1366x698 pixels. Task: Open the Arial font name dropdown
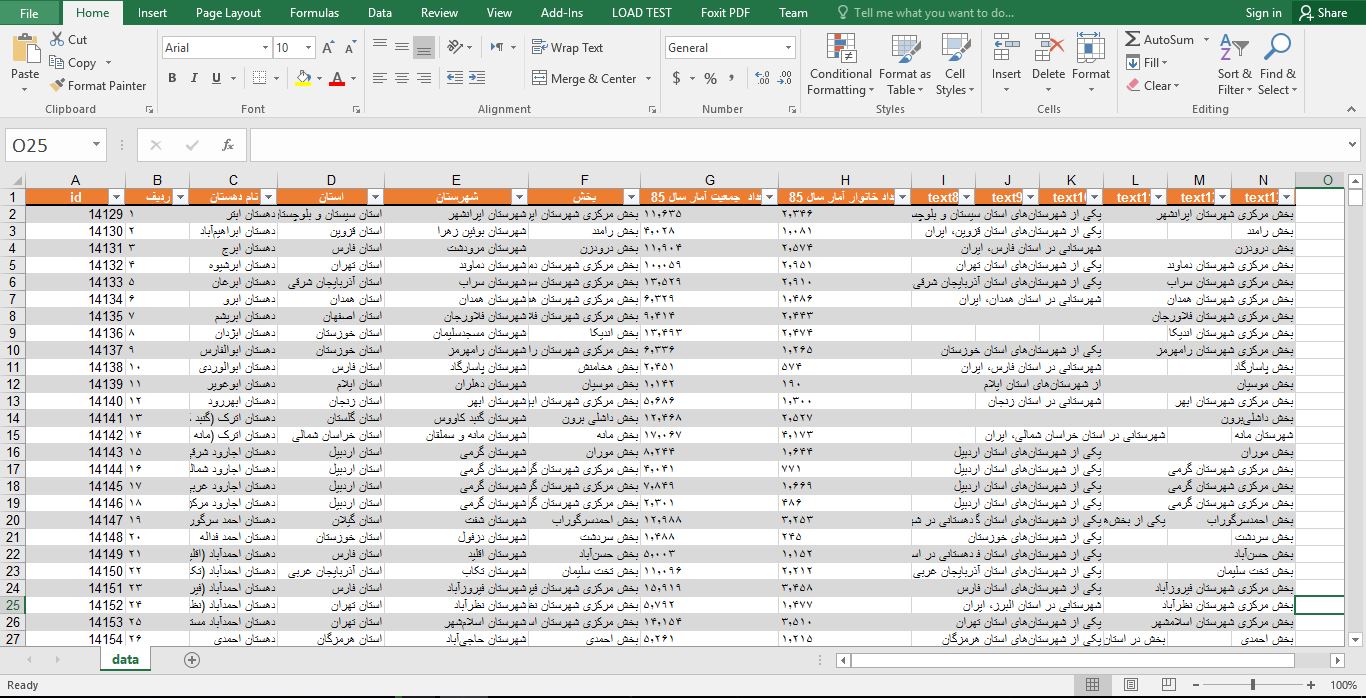click(x=265, y=48)
